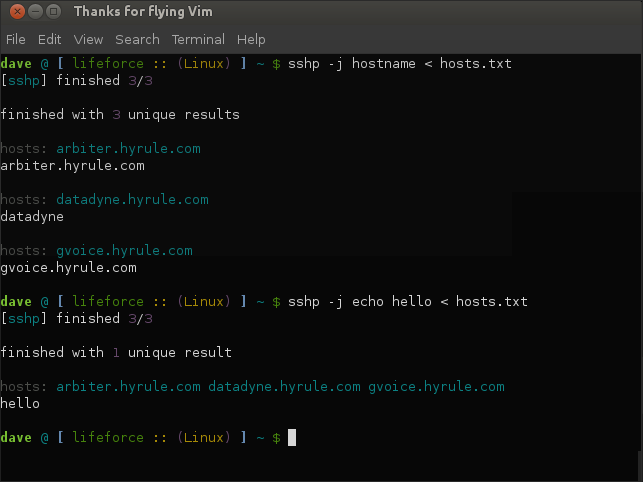Viewport: 643px width, 482px height.
Task: Click the 'hello' output line
Action: (x=20, y=404)
